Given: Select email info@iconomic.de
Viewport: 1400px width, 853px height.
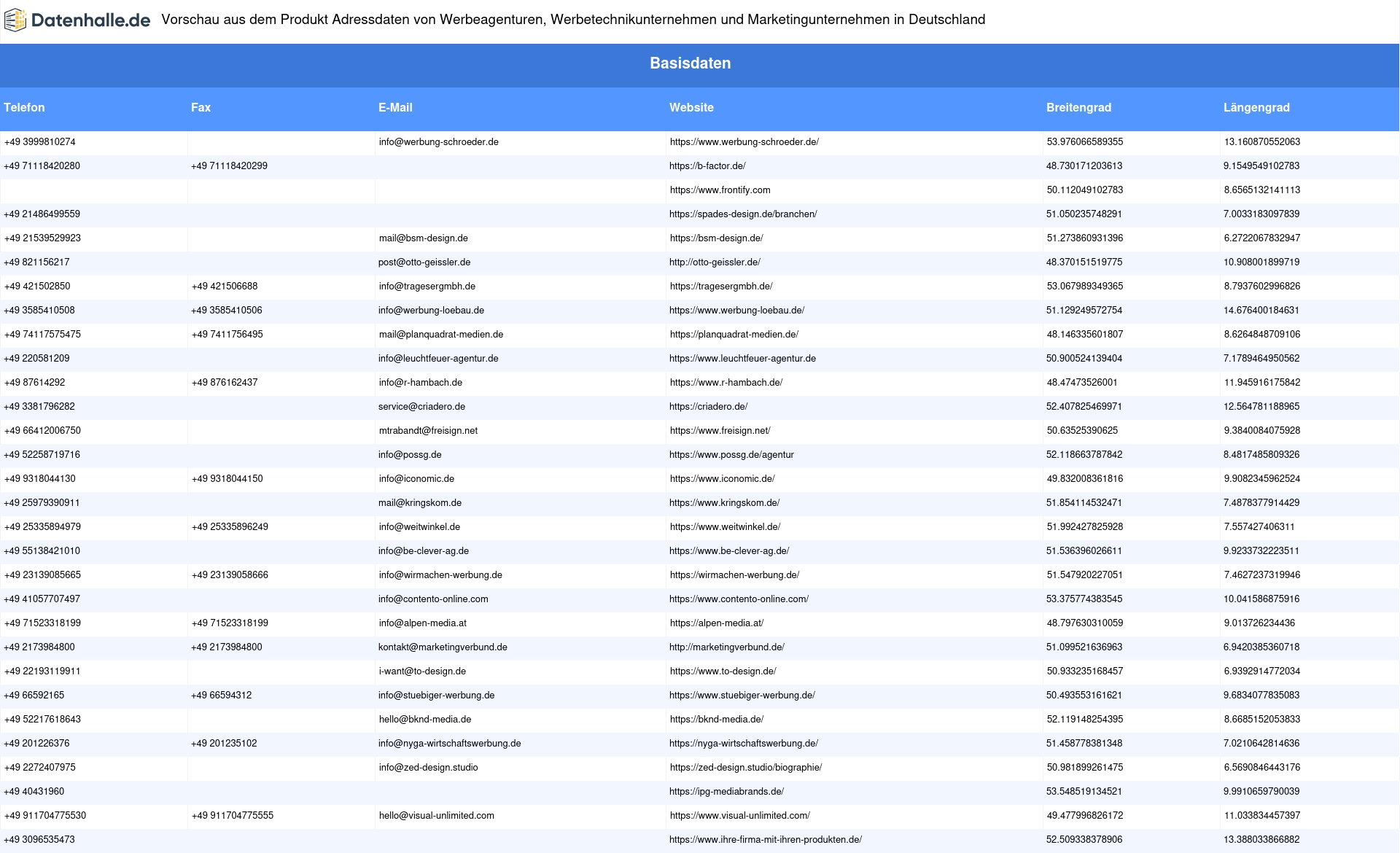Looking at the screenshot, I should click(416, 479).
